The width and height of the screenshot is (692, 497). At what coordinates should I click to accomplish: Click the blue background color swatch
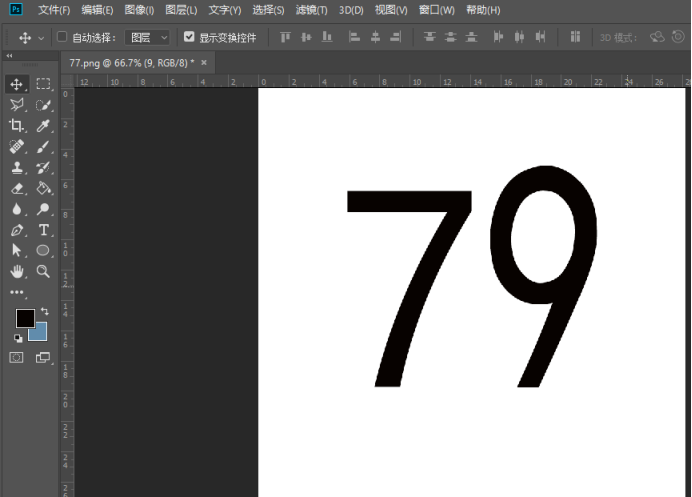click(40, 334)
